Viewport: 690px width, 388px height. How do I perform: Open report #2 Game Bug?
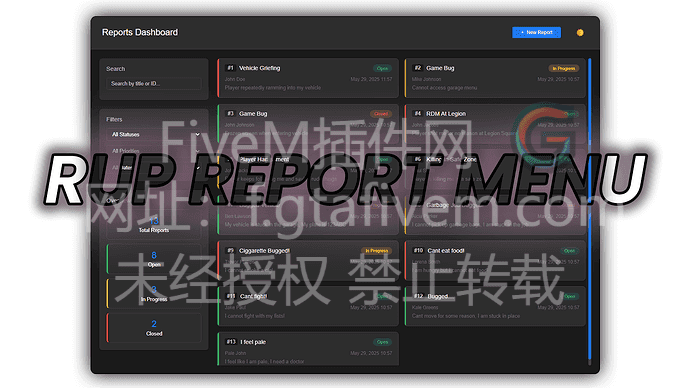(x=495, y=78)
